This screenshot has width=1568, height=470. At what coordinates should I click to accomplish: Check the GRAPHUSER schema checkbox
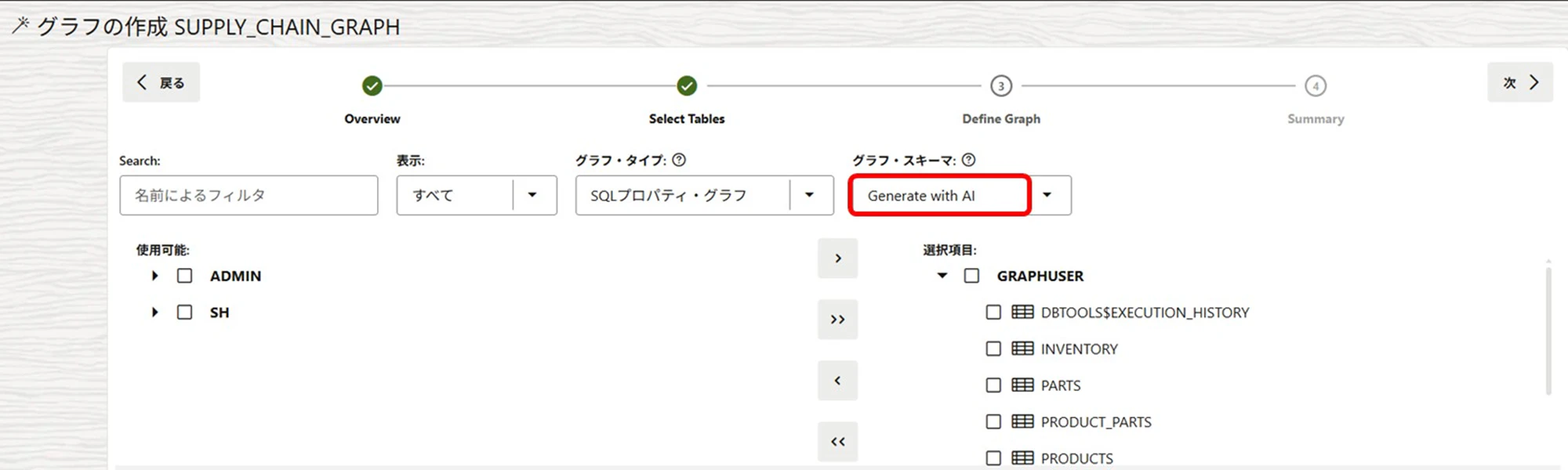[x=971, y=276]
